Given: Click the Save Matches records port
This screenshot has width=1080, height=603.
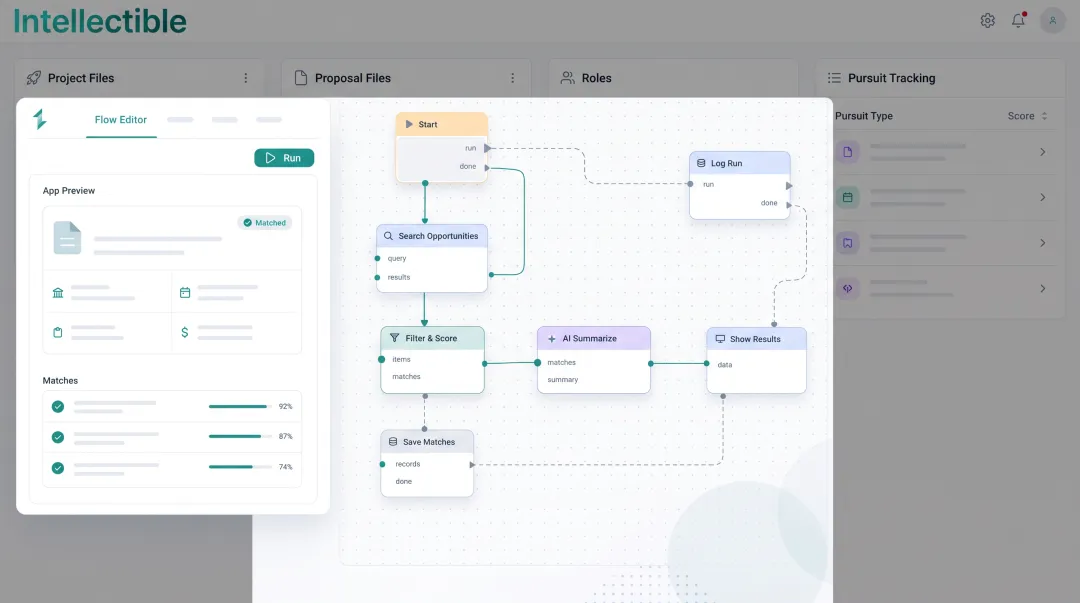Looking at the screenshot, I should tap(382, 464).
